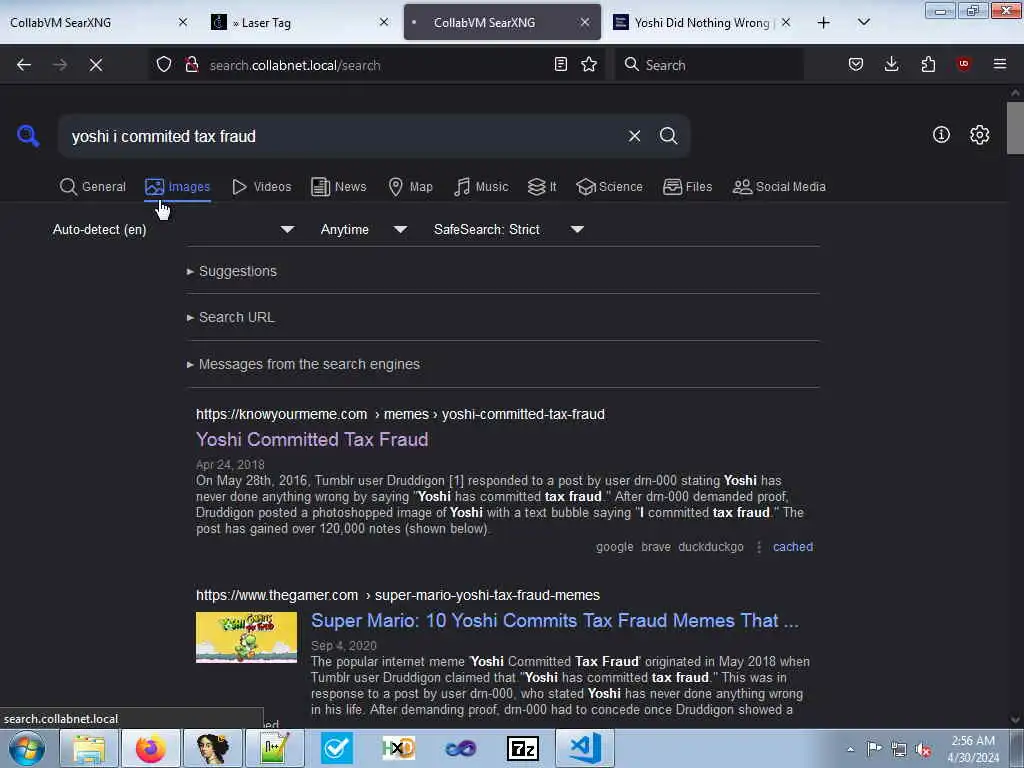Image resolution: width=1024 pixels, height=768 pixels.
Task: Click the SearXNG magnifier logo
Action: pos(28,136)
